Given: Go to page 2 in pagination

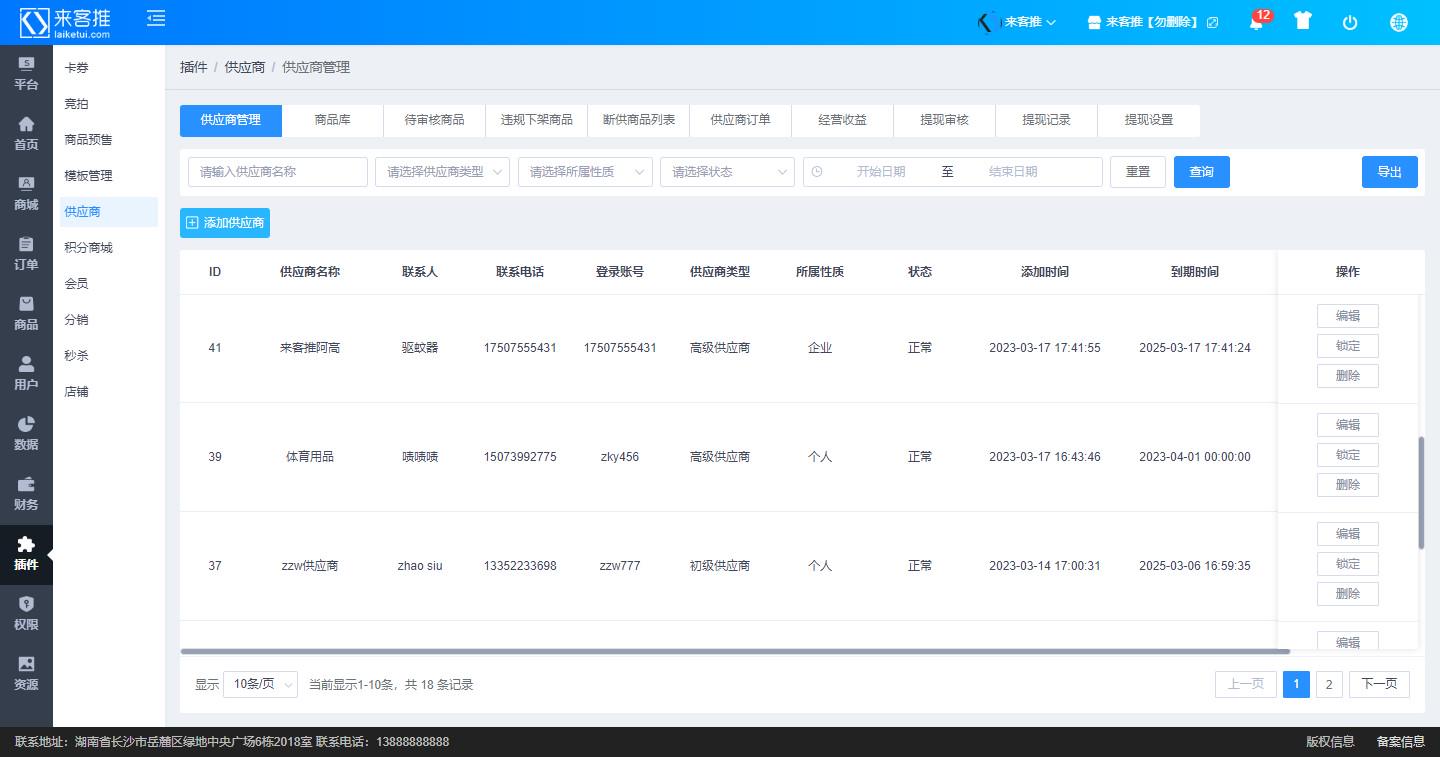Looking at the screenshot, I should pos(1328,684).
